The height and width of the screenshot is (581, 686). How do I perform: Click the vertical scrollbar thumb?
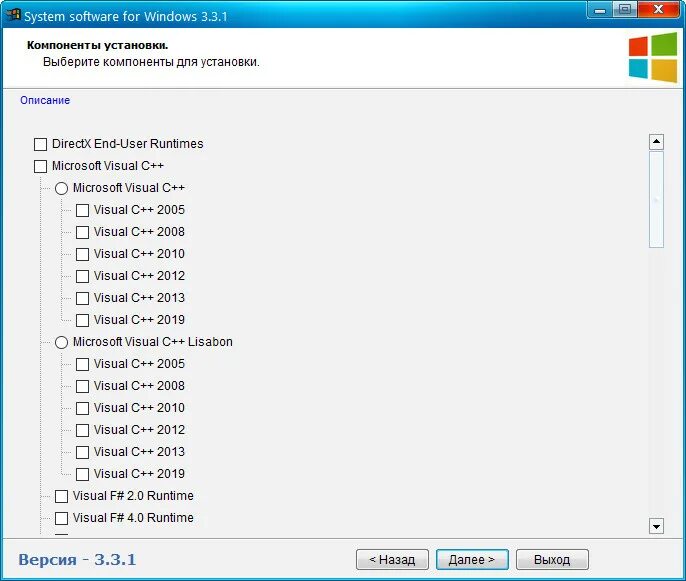(656, 200)
